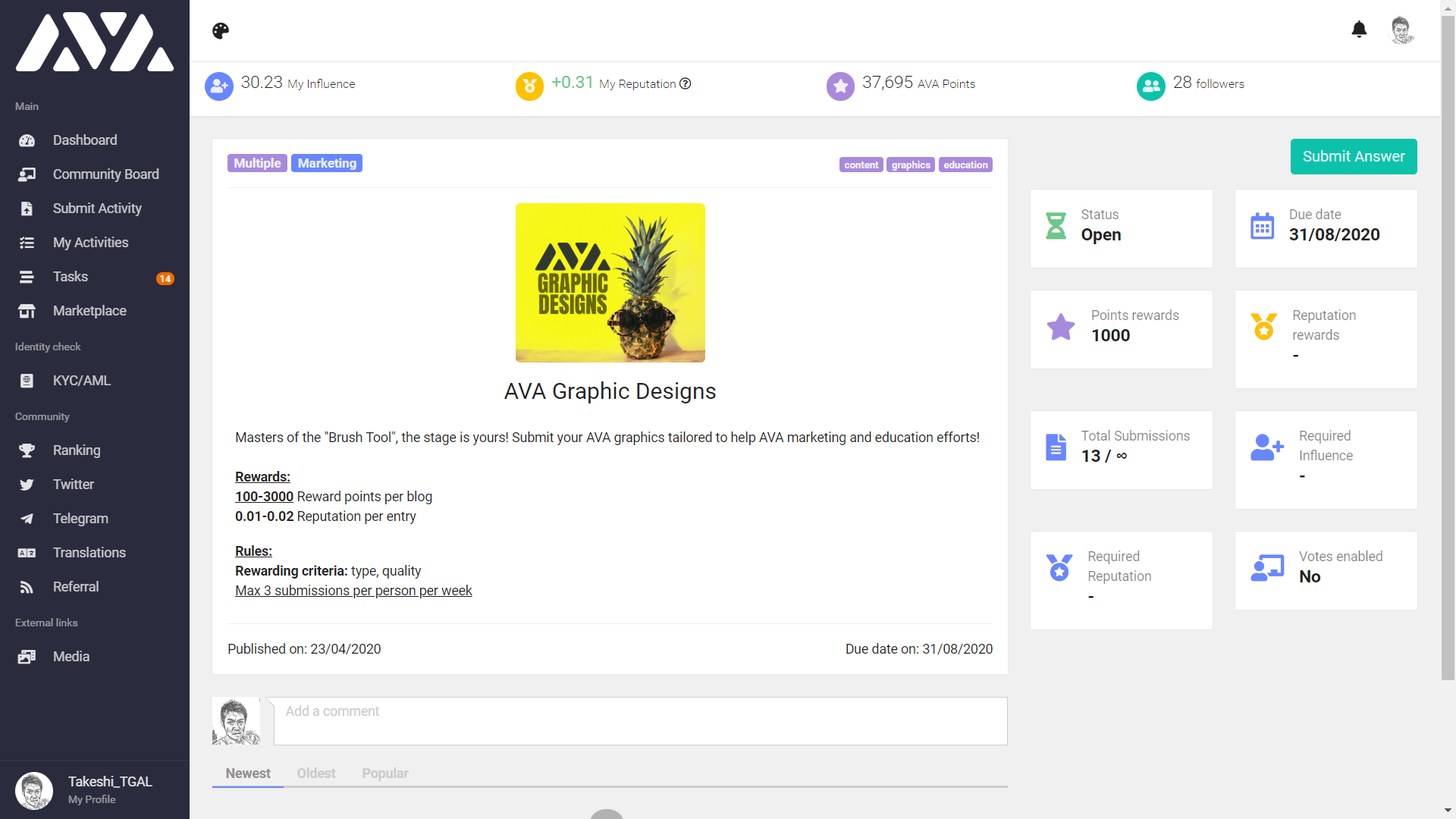This screenshot has height=819, width=1456.
Task: Click the Submit Answer button
Action: tap(1354, 156)
